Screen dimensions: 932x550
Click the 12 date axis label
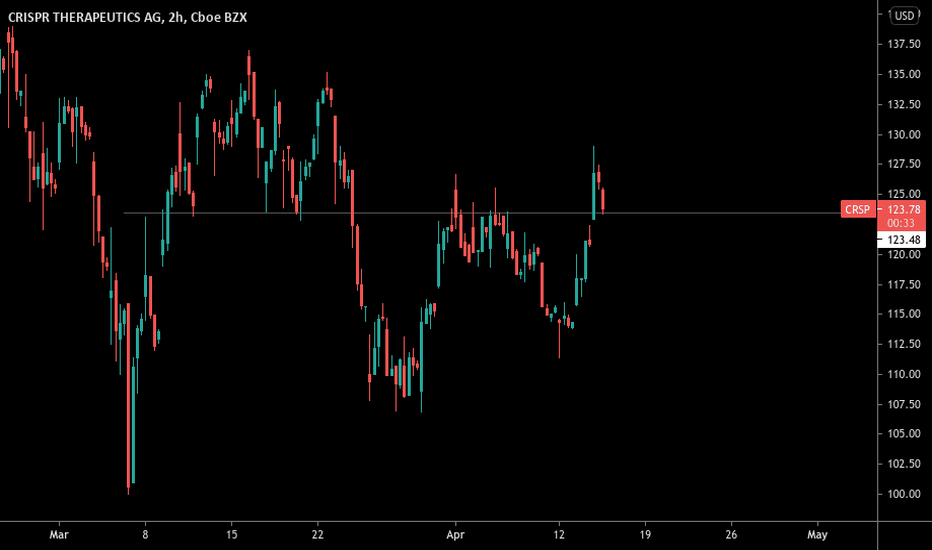pos(559,535)
